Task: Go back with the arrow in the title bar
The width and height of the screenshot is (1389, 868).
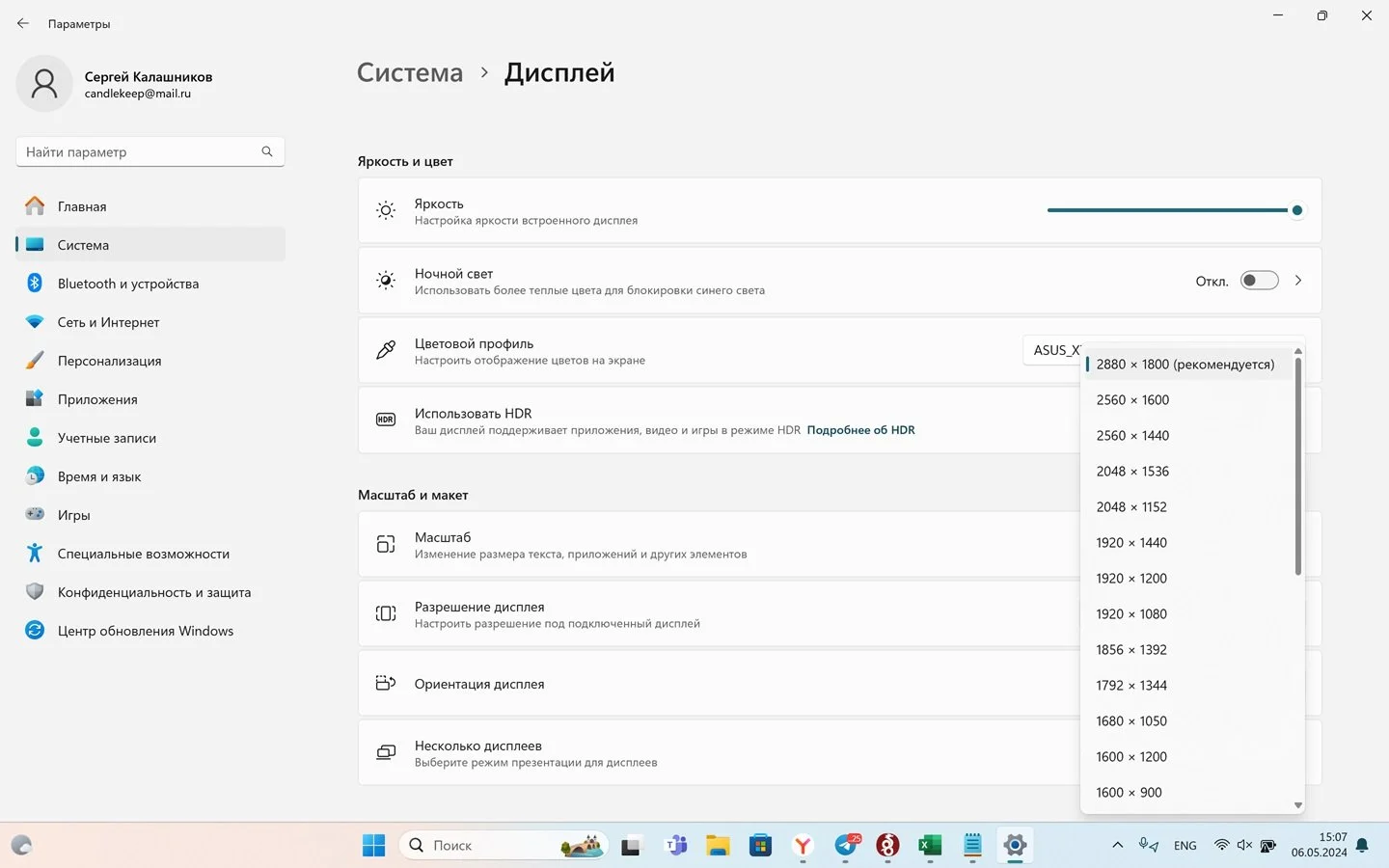Action: (x=23, y=23)
